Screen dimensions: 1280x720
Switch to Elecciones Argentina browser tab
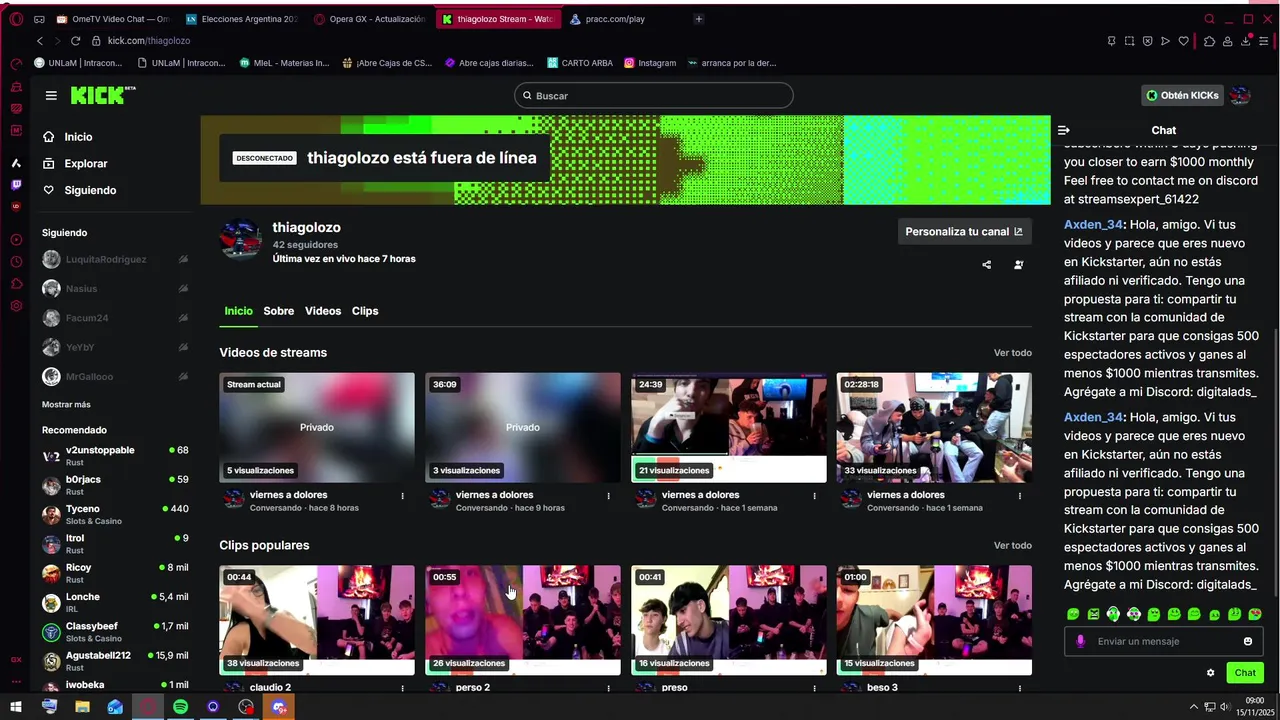242,19
